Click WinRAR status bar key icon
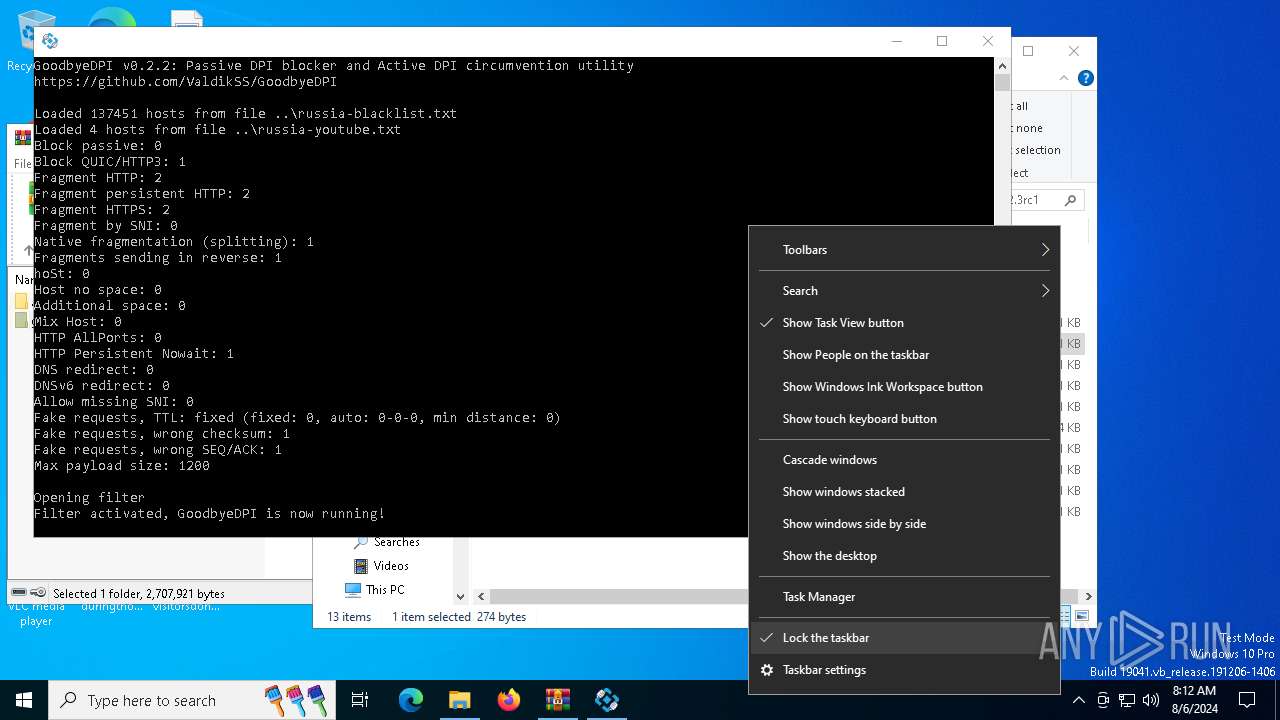Image resolution: width=1280 pixels, height=720 pixels. pos(38,592)
